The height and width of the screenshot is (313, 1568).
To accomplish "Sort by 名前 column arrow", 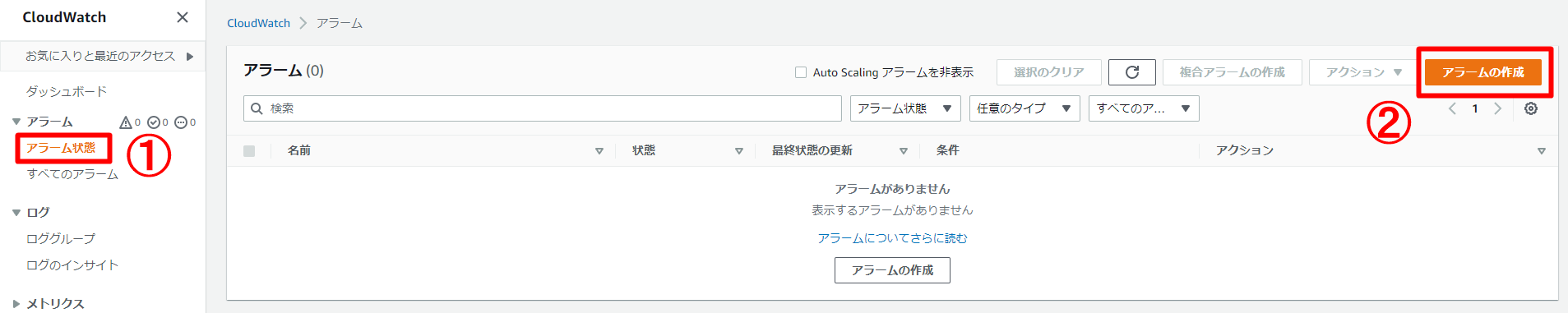I will (599, 151).
